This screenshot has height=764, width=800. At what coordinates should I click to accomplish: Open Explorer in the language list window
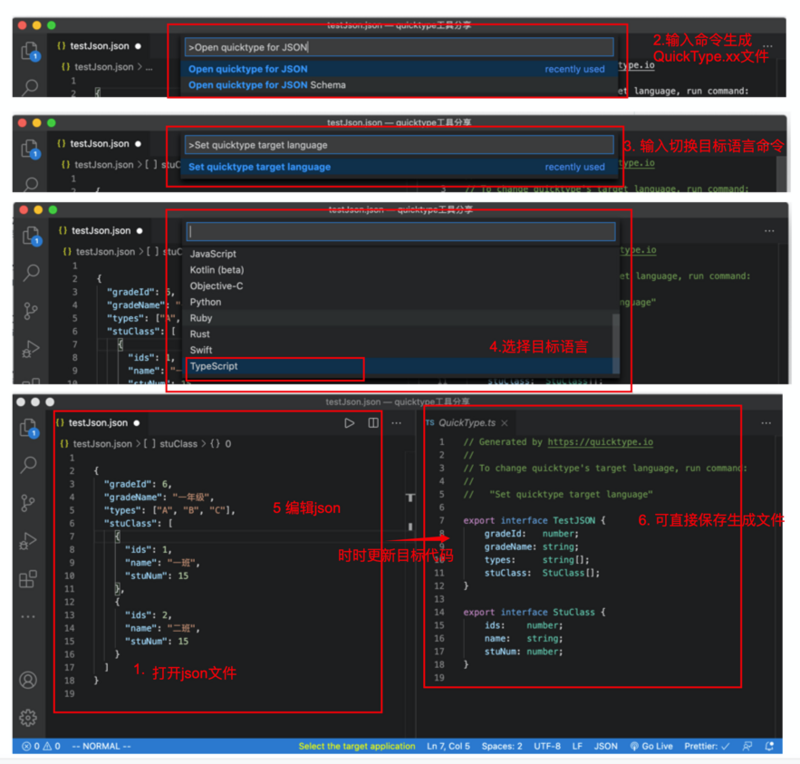point(32,236)
